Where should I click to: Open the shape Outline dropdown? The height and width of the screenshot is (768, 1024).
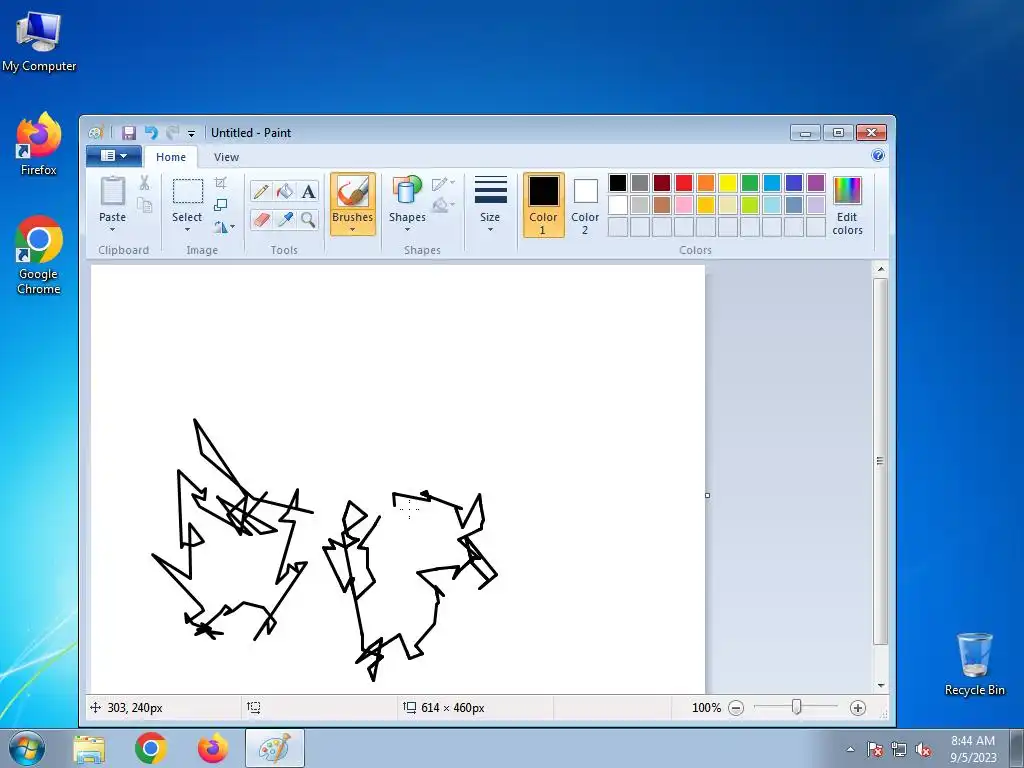443,183
